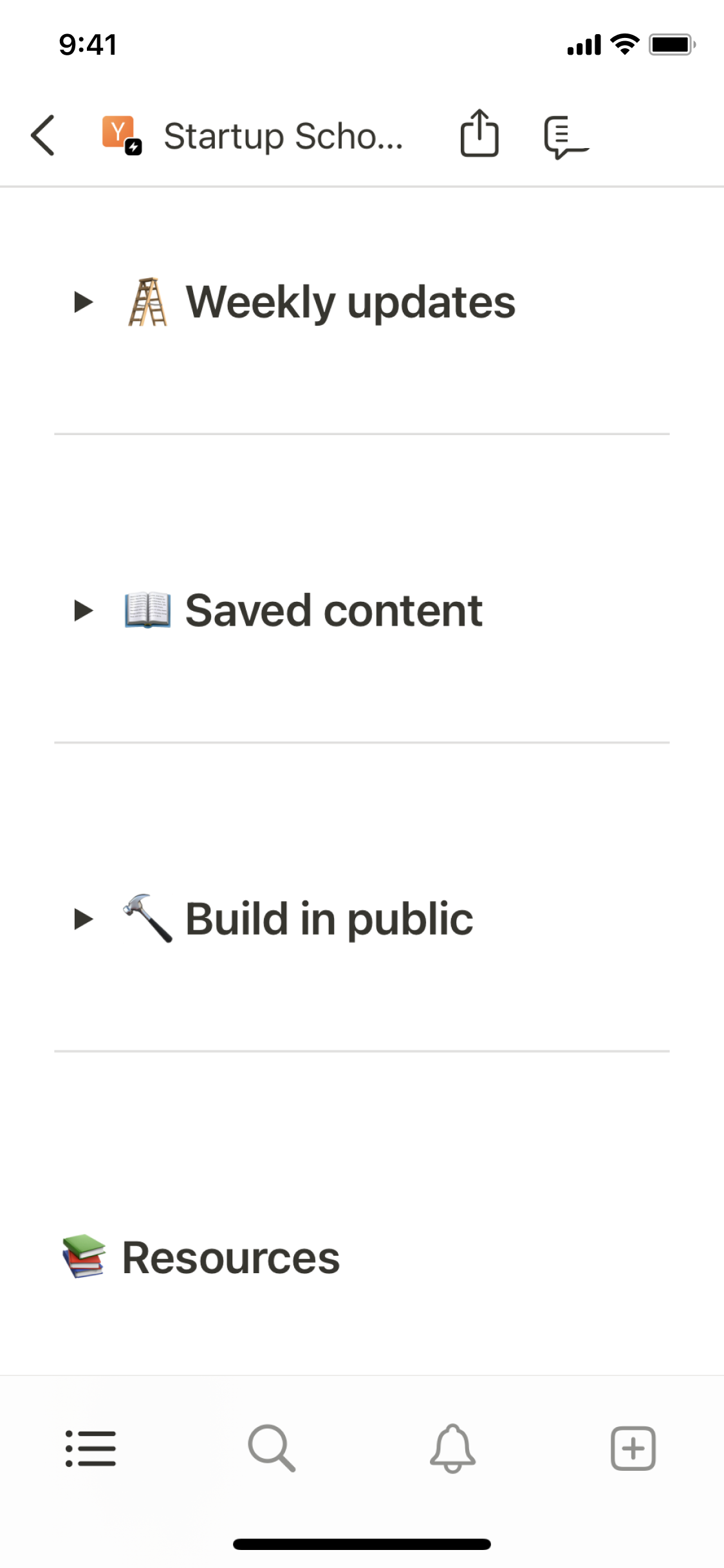Screen dimensions: 724x1568
Task: Tap the open book emoji
Action: [x=147, y=610]
